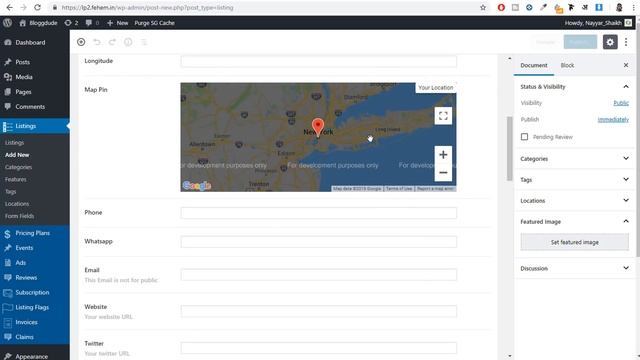The image size is (640, 360).
Task: Close the settings sidebar with X
Action: [626, 65]
